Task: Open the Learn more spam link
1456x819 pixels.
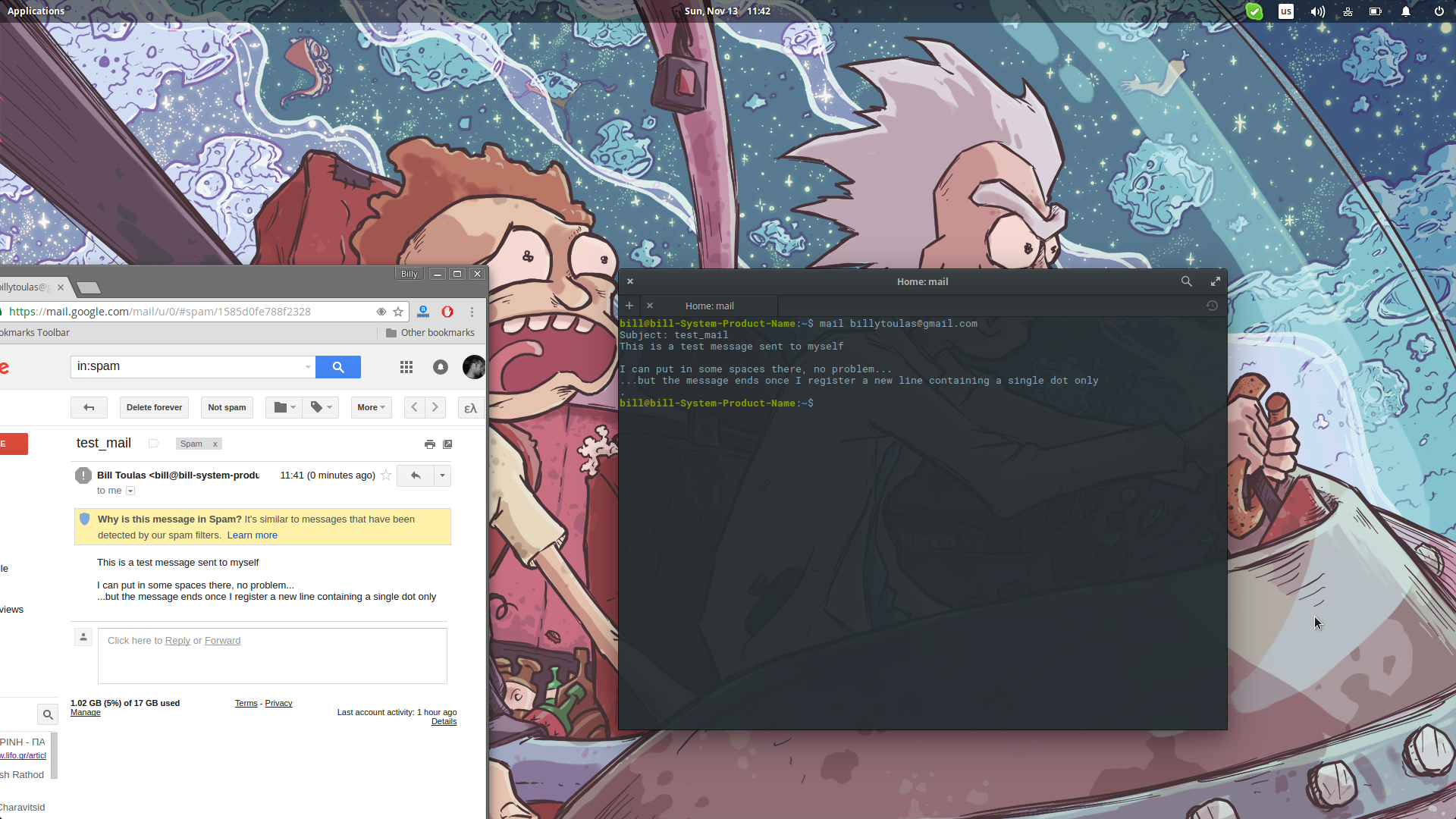Action: [x=252, y=535]
